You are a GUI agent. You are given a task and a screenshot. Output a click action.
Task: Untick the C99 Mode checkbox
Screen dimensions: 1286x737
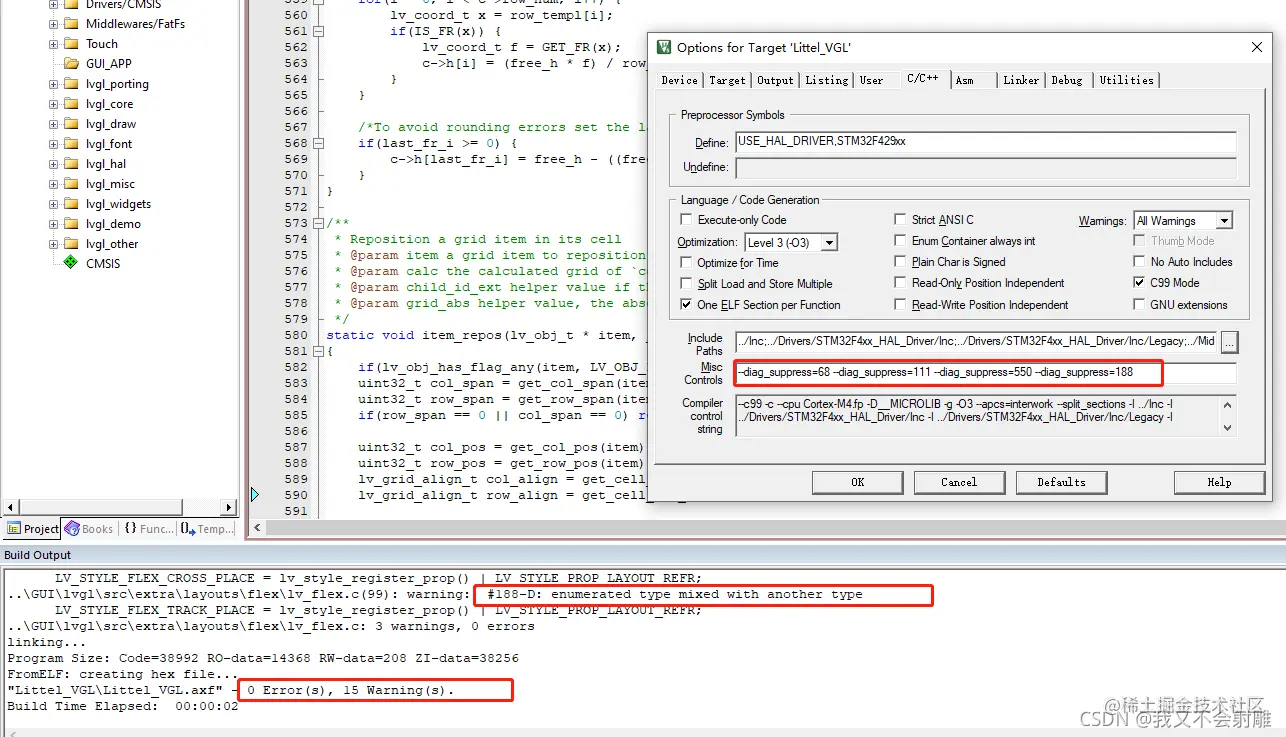click(1140, 283)
